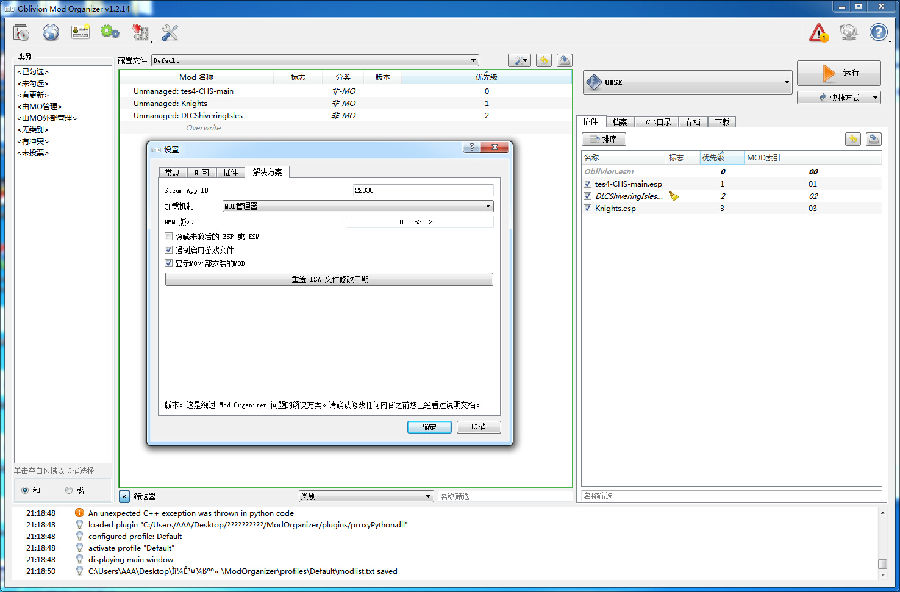The height and width of the screenshot is (592, 900).
Task: Click the lightbulb icon beside 'configured profile: Default'
Action: (79, 536)
